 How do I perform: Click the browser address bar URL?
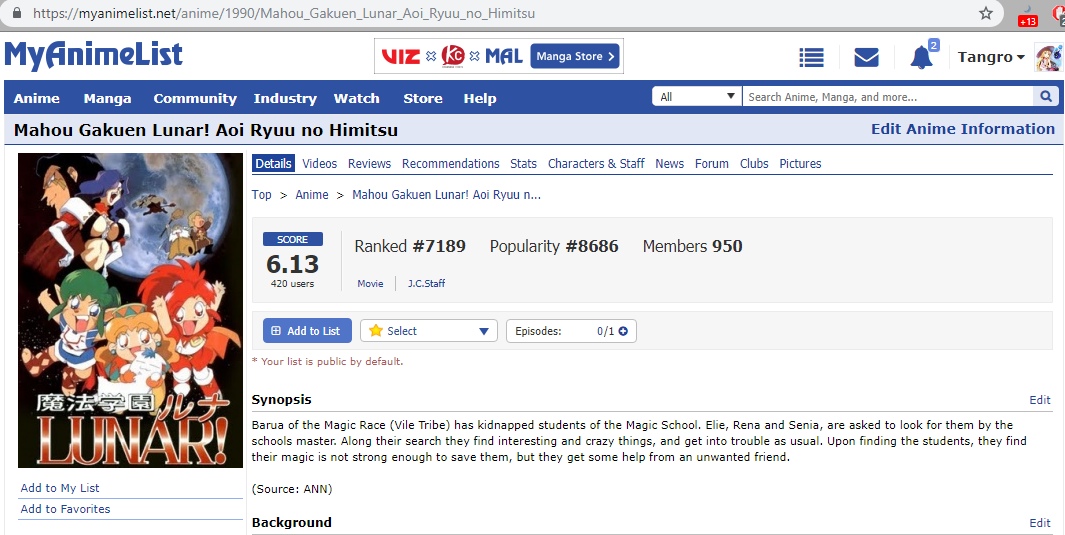[x=284, y=13]
